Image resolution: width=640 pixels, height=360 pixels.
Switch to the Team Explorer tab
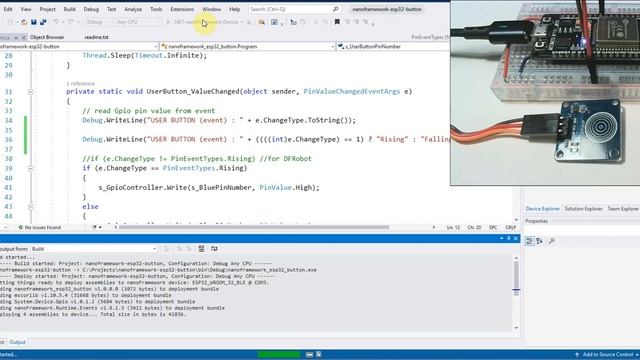pyautogui.click(x=623, y=209)
